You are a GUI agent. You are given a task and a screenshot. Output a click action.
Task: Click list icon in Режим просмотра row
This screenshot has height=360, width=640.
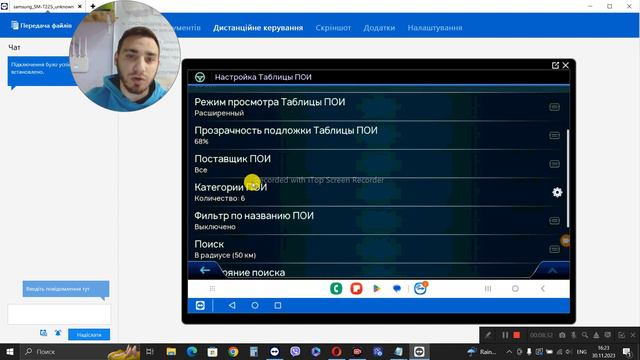coord(554,107)
